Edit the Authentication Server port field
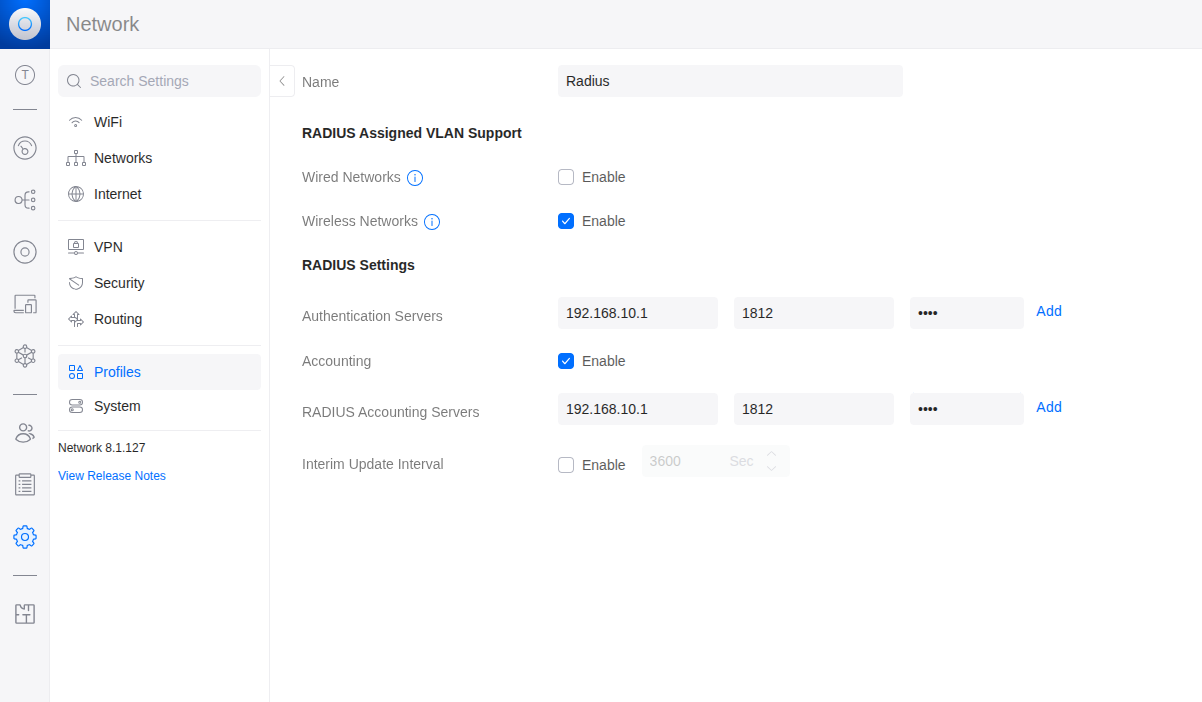This screenshot has height=702, width=1202. click(814, 313)
